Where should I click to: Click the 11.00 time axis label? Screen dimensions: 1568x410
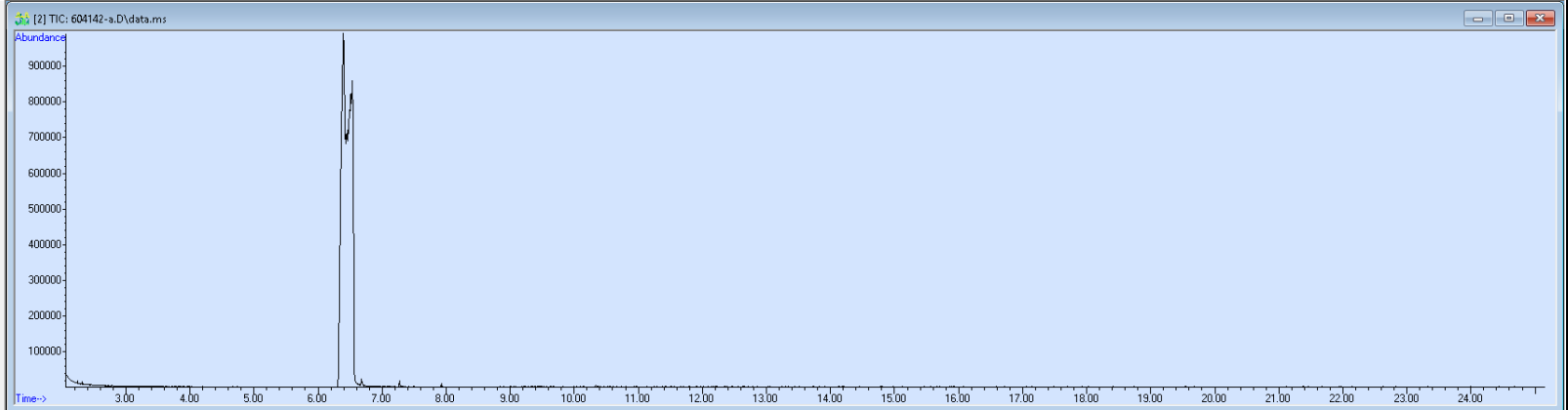(x=638, y=398)
